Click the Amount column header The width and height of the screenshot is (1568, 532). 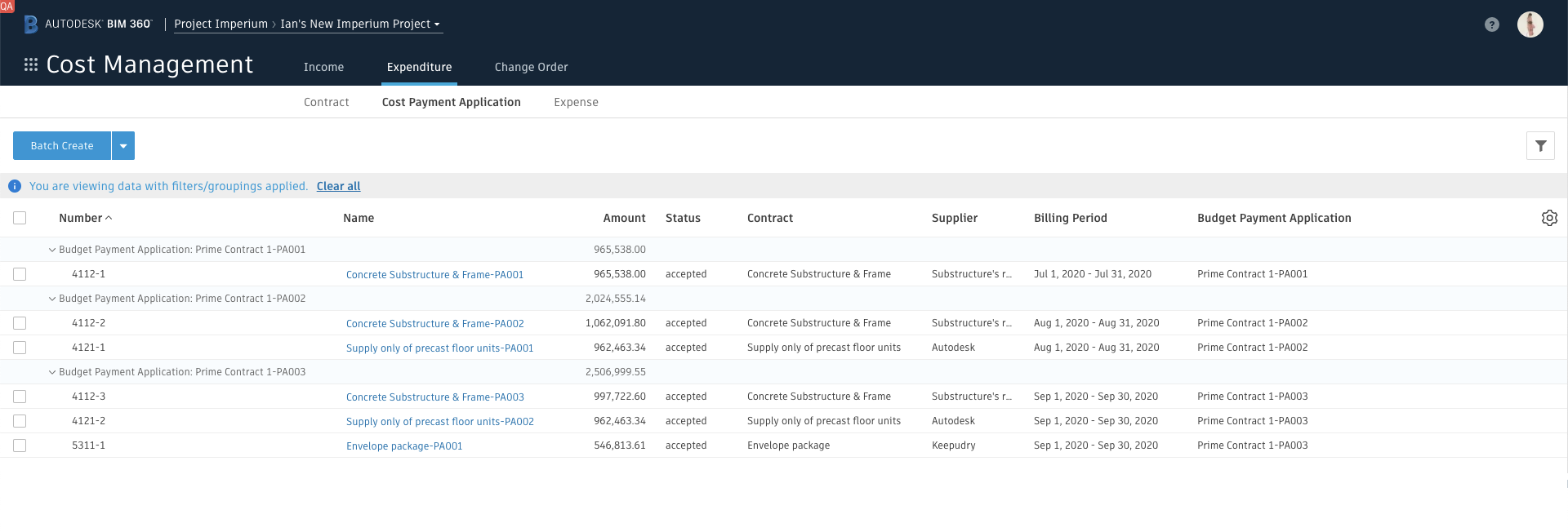(624, 218)
